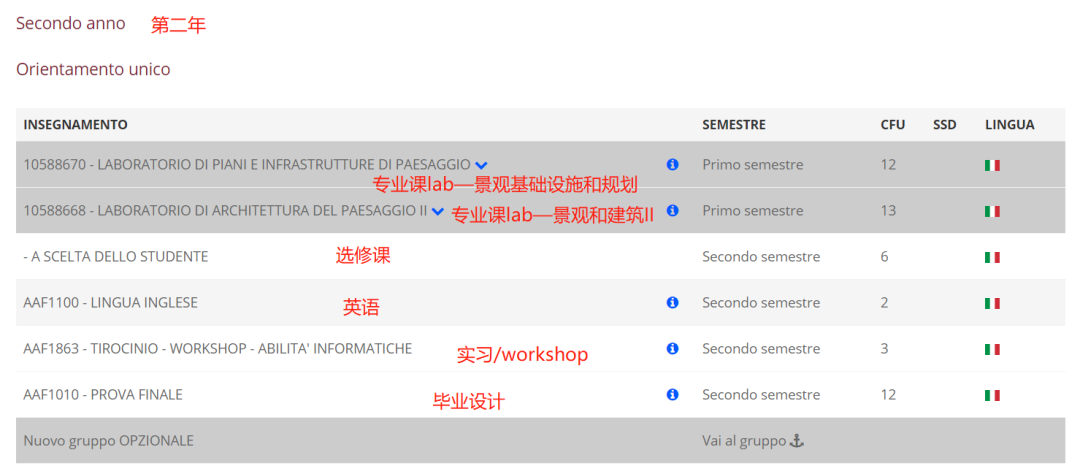Click CFU value 2
The width and height of the screenshot is (1080, 466).
[x=884, y=303]
